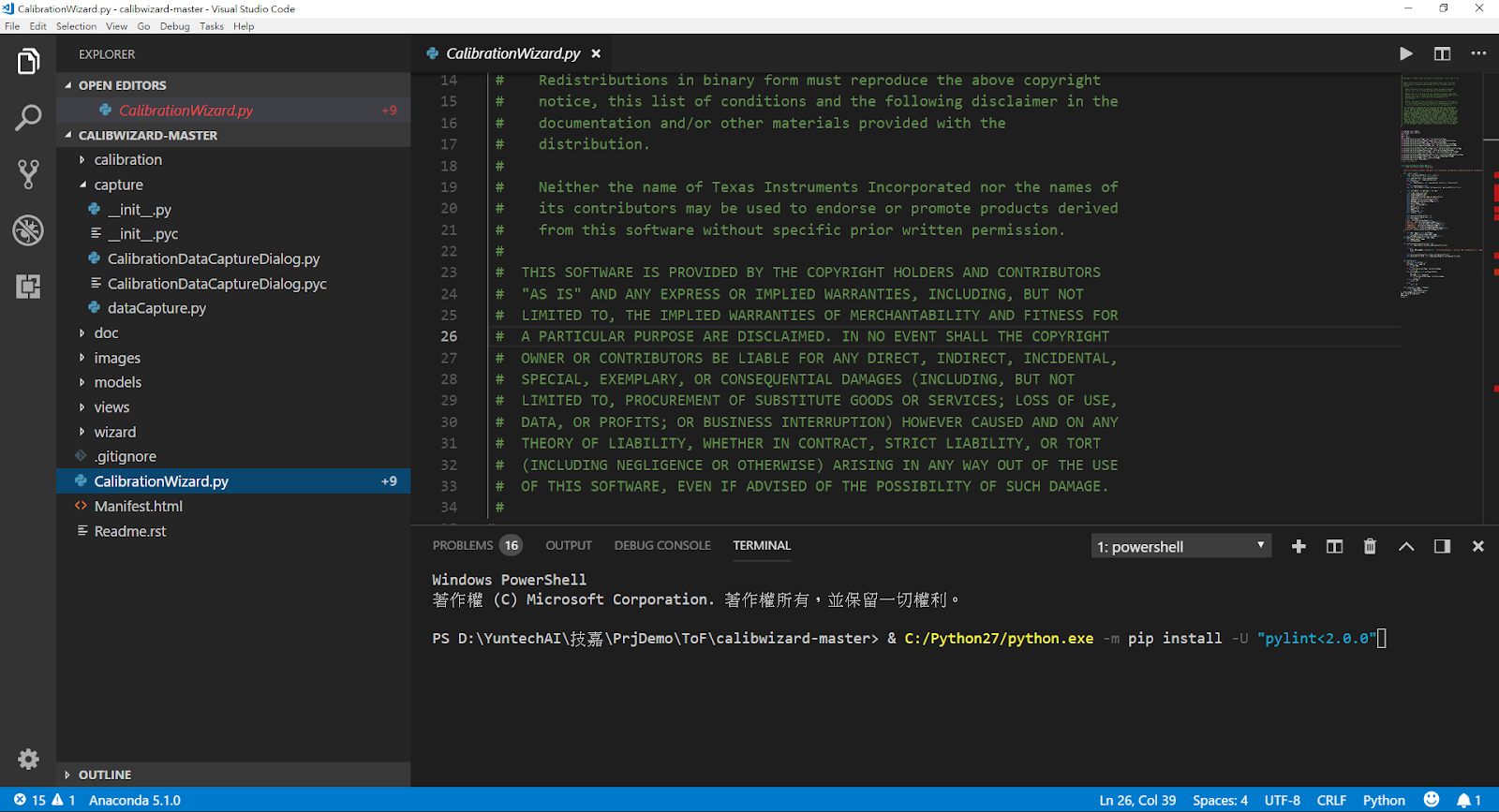Click the warning count in status bar

click(x=64, y=800)
